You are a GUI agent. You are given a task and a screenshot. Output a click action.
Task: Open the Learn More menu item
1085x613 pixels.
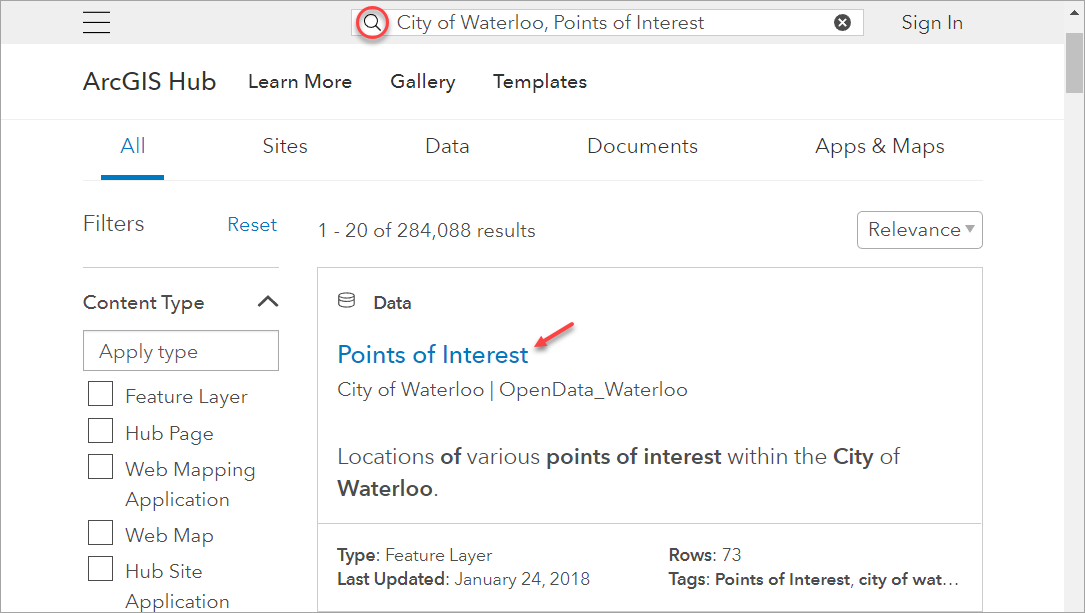300,82
